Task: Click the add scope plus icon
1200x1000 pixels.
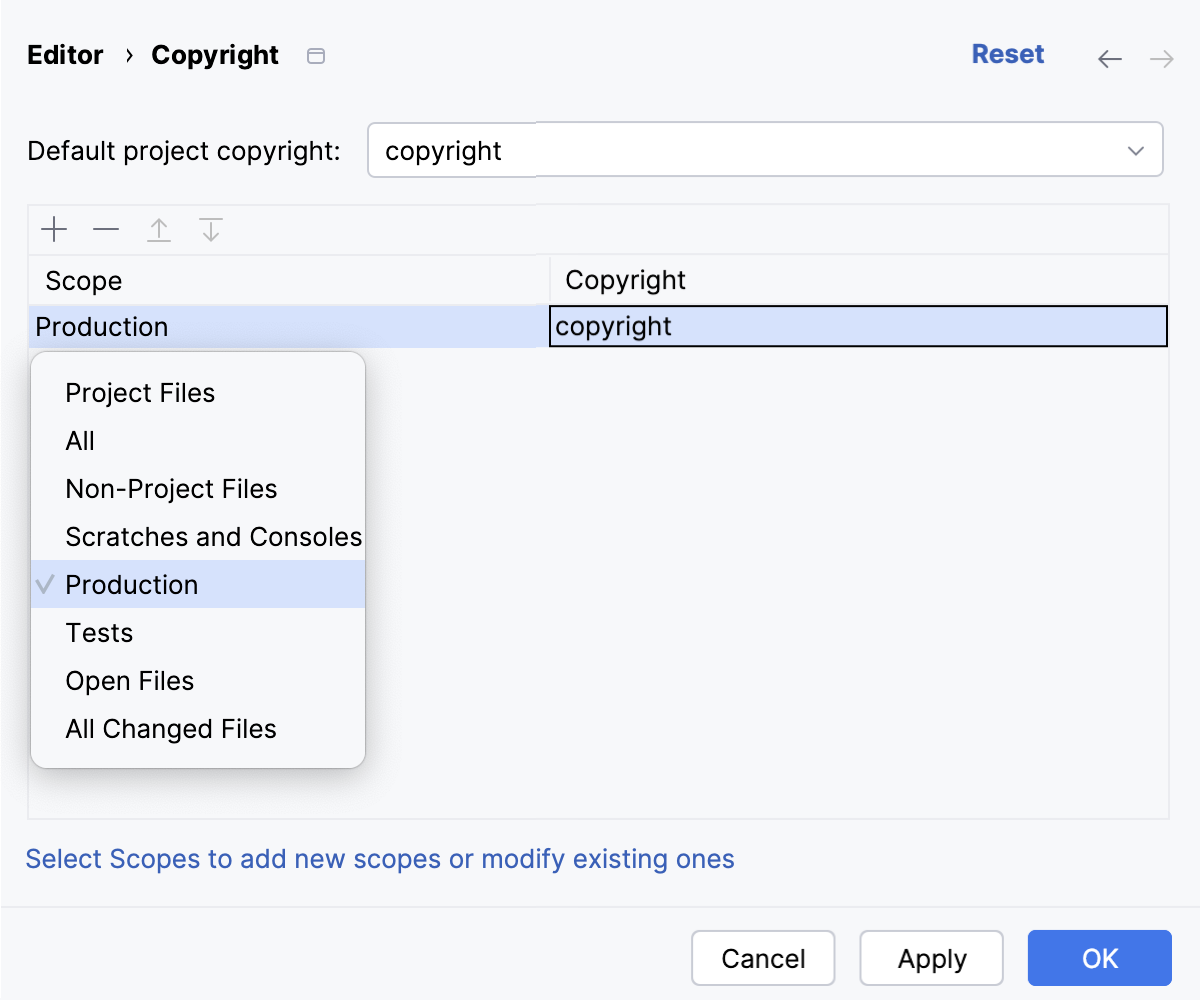Action: [54, 231]
